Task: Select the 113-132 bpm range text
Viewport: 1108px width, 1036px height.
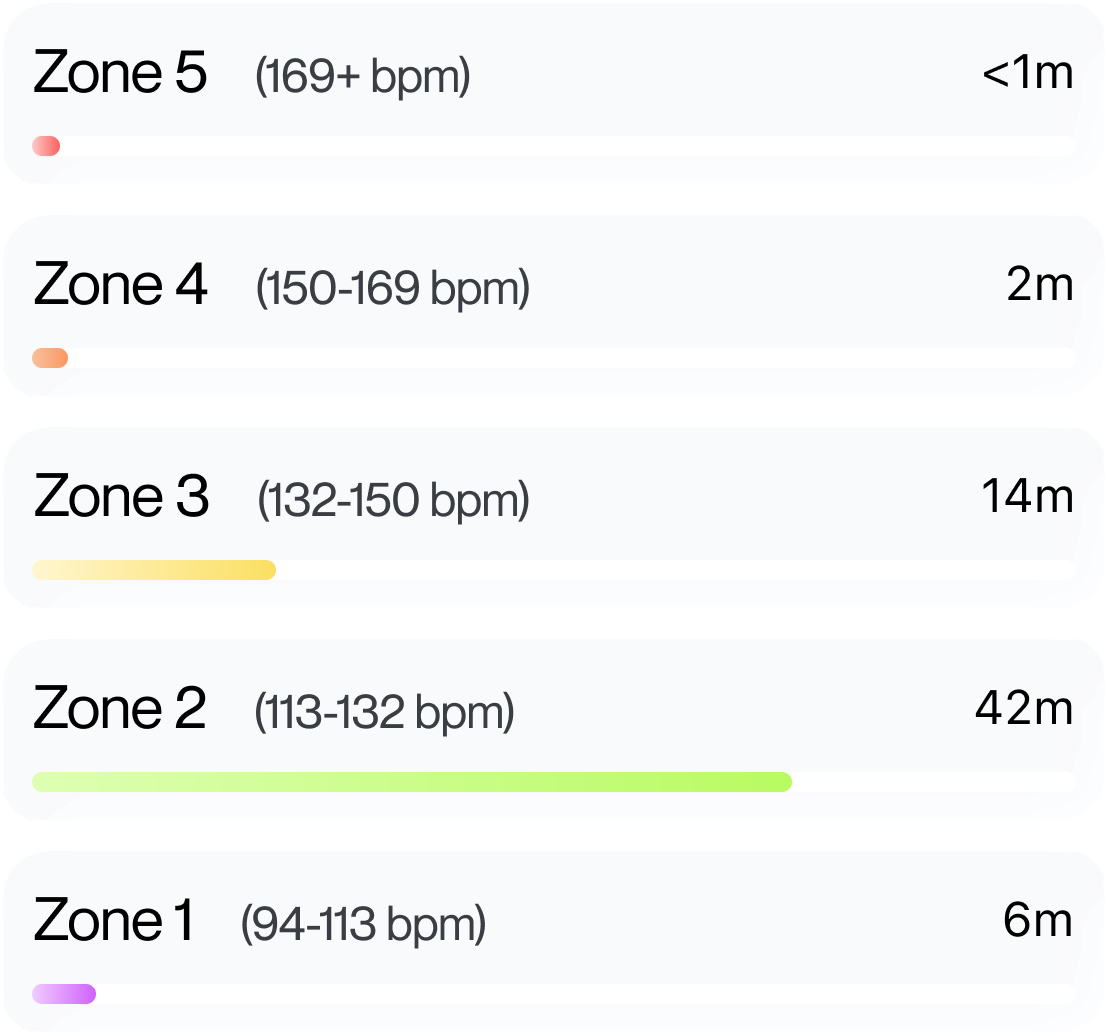Action: (384, 714)
